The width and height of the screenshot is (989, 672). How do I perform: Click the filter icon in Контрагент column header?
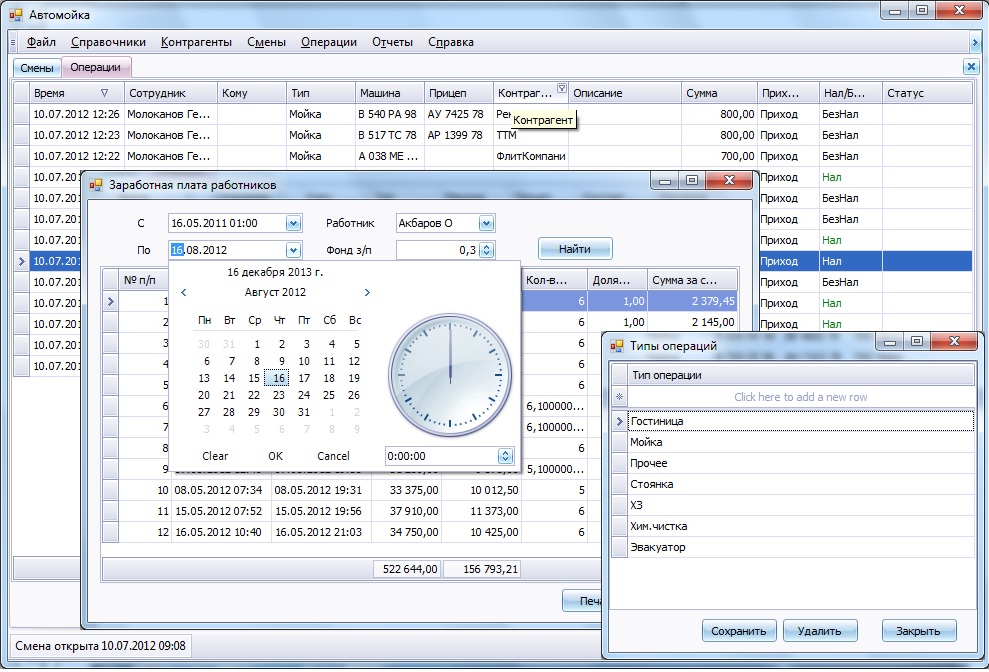pyautogui.click(x=561, y=88)
